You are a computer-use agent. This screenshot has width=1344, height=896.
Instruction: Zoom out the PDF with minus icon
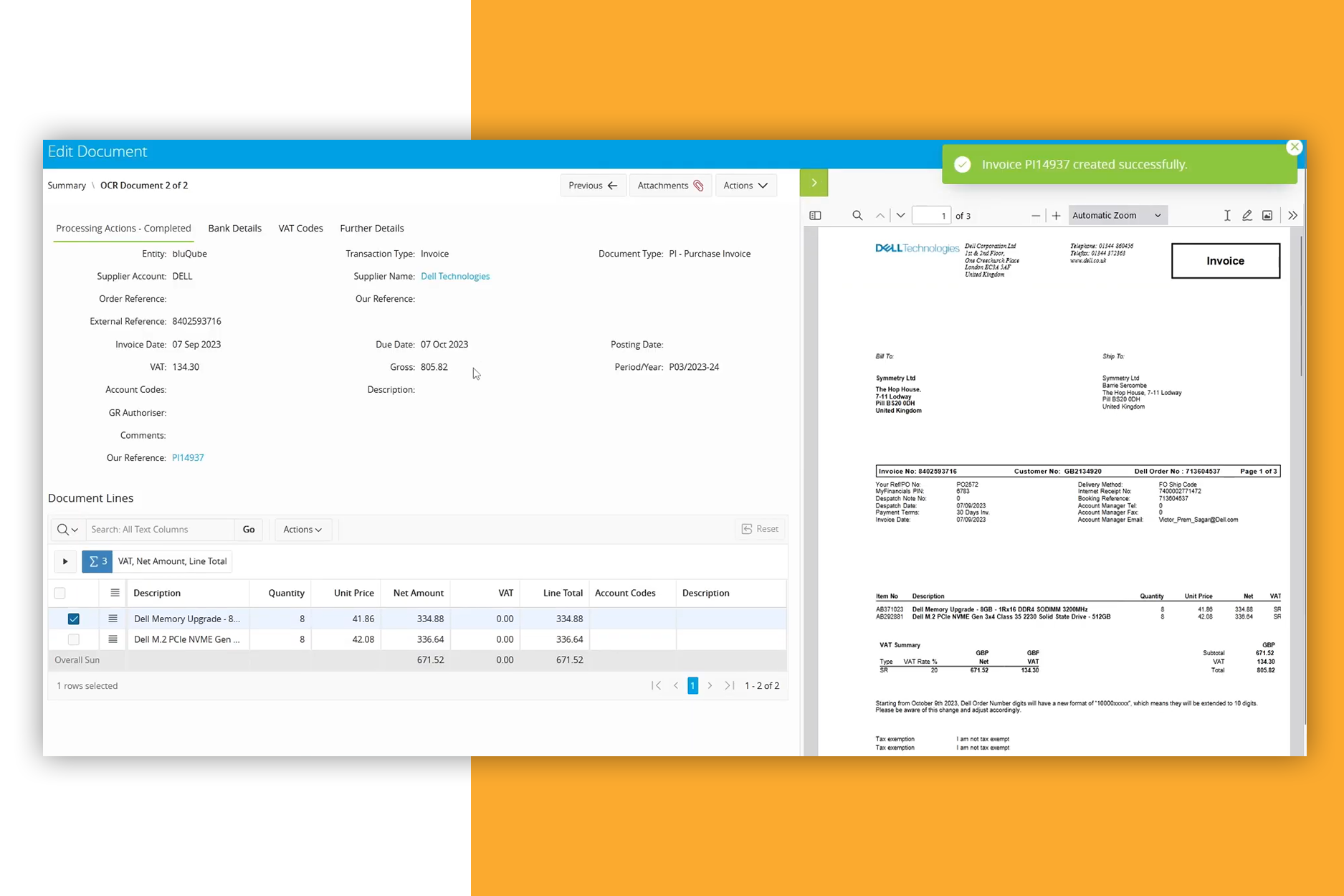click(x=1035, y=216)
